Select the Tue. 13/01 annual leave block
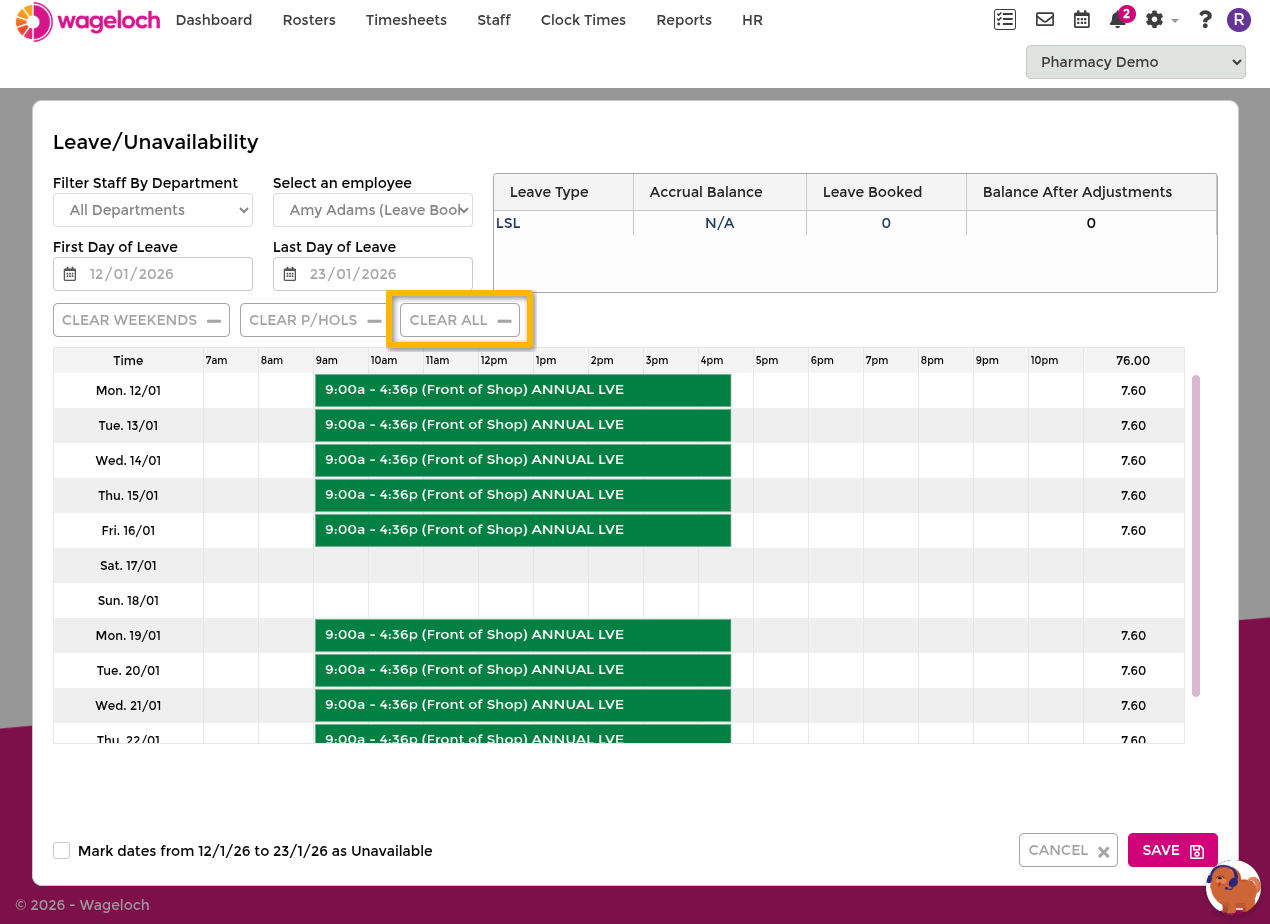The width and height of the screenshot is (1270, 924). [523, 425]
